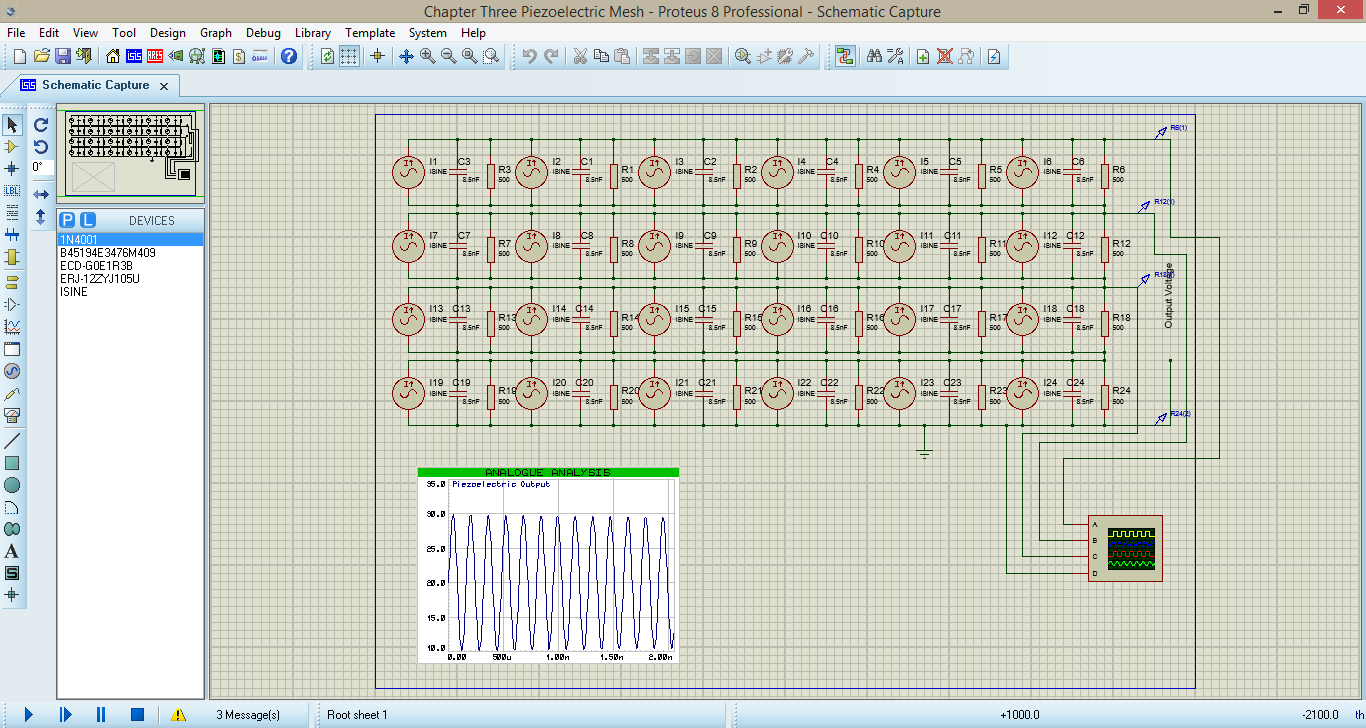This screenshot has height=728, width=1366.
Task: Rotate clockwise using the rotate arrow
Action: click(41, 125)
